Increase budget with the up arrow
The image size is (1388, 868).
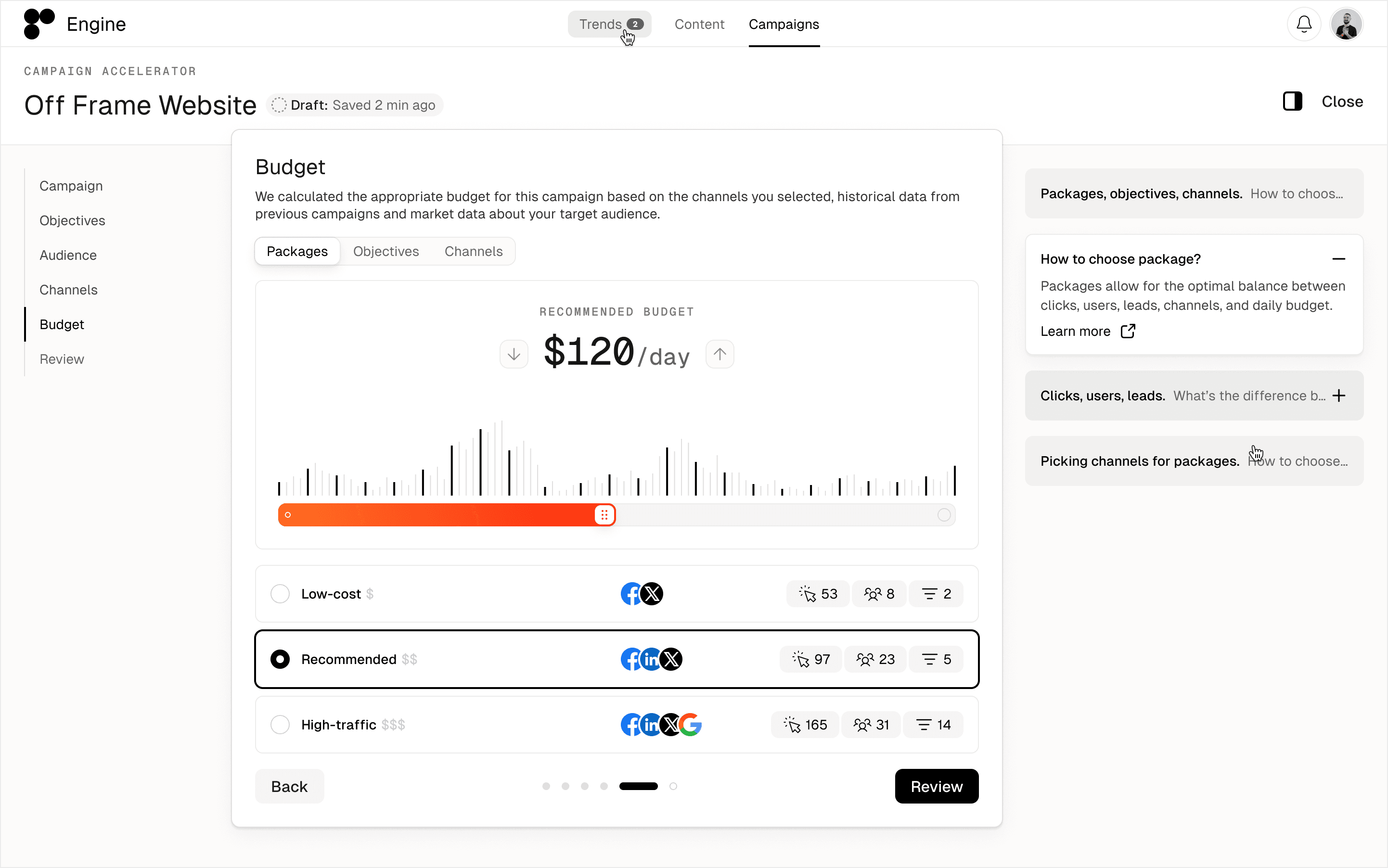[720, 354]
